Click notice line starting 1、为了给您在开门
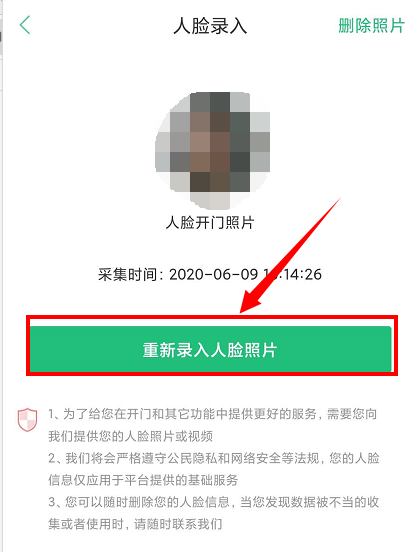408x552 pixels. (213, 414)
